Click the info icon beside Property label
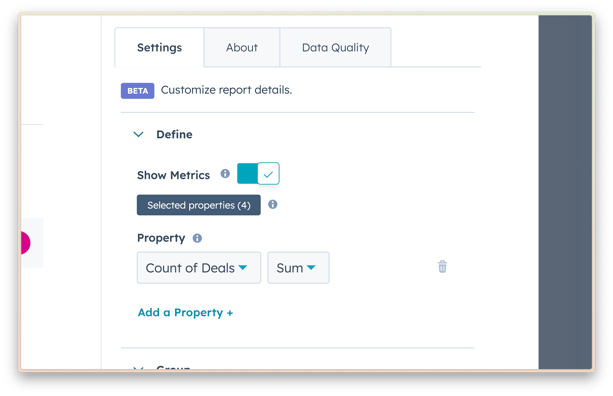This screenshot has height=396, width=613. (197, 238)
